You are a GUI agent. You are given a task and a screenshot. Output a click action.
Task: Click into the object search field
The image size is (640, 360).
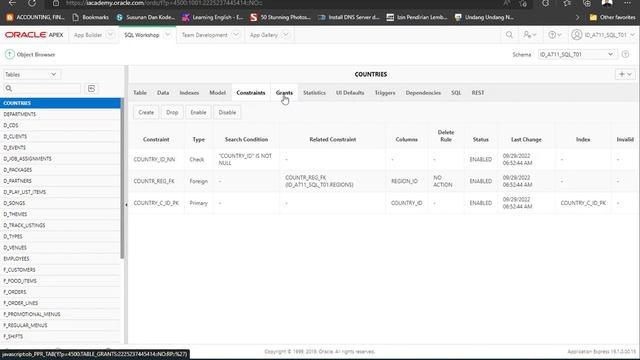pos(47,89)
